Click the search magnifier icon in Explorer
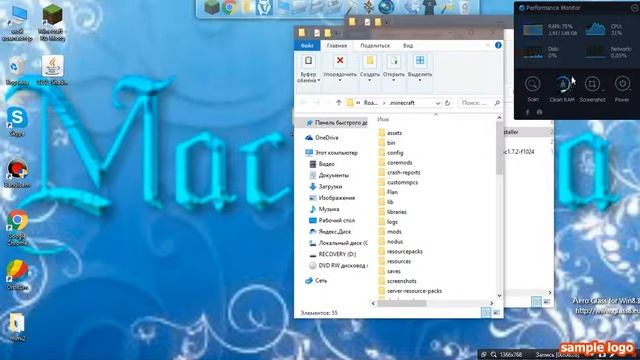 tap(497, 103)
